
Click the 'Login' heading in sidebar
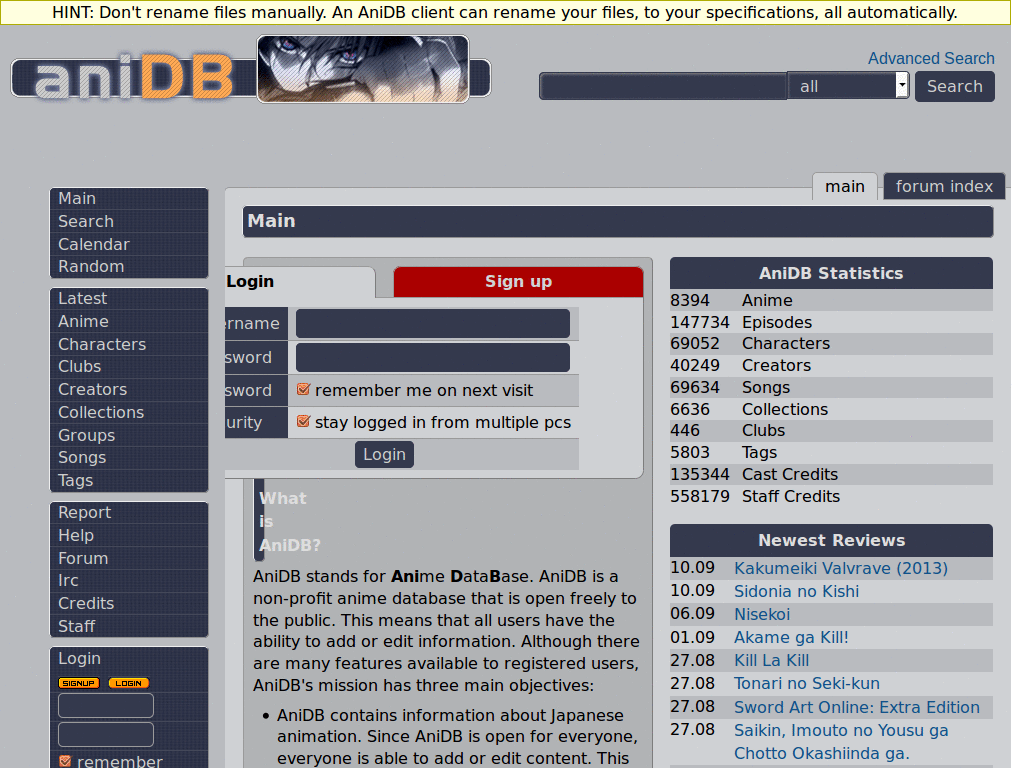coord(79,658)
